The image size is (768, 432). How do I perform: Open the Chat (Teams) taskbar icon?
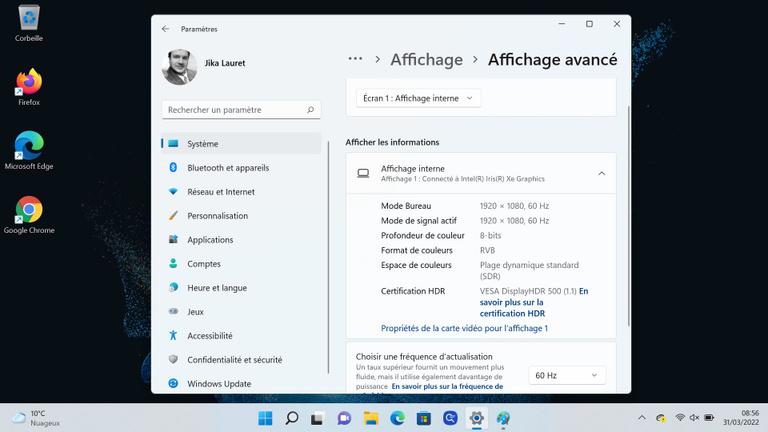(344, 418)
